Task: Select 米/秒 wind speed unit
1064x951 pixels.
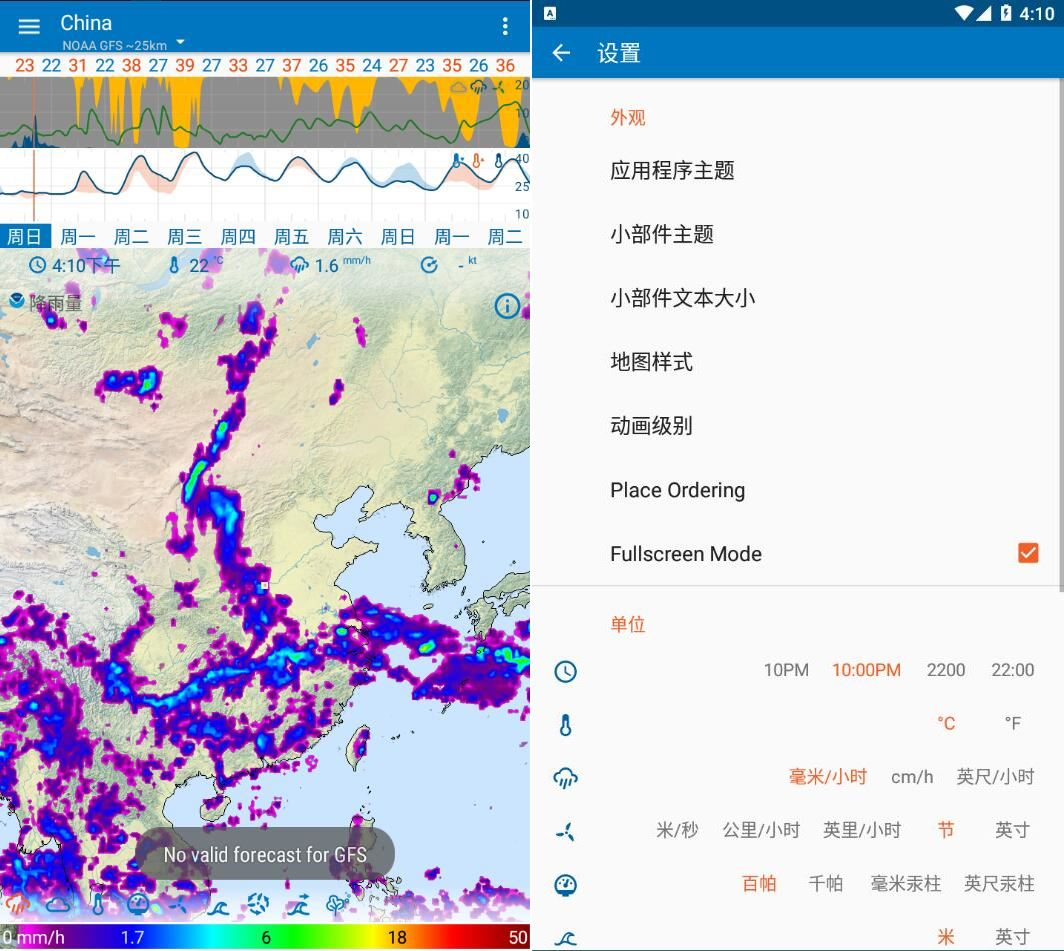Action: 677,829
